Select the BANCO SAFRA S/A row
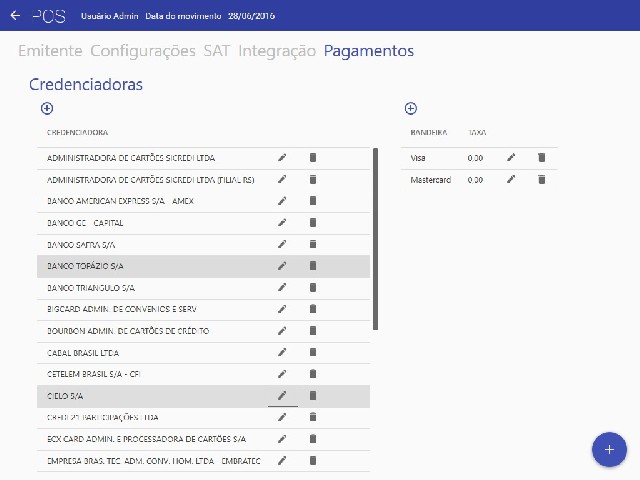The width and height of the screenshot is (640, 480). [203, 244]
